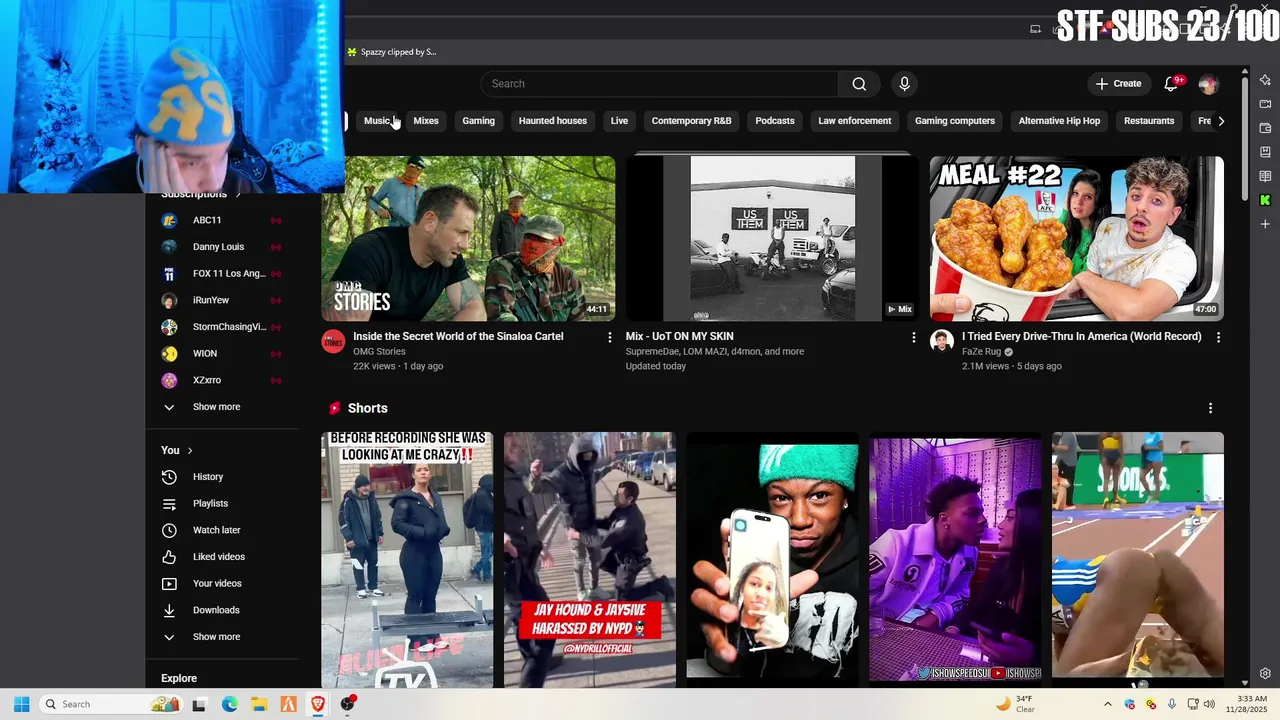Image resolution: width=1280 pixels, height=720 pixels.
Task: Open Microsoft Edge from taskbar
Action: pos(229,704)
